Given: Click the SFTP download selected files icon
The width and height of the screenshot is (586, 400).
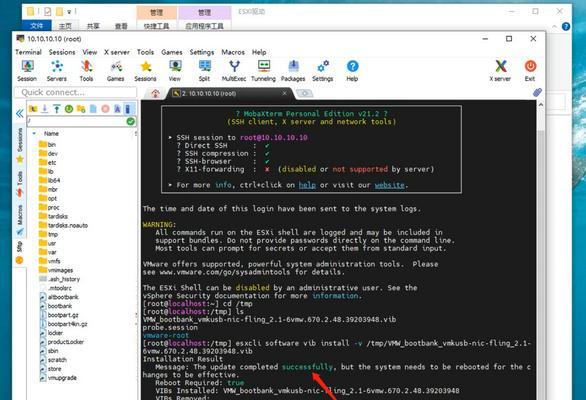Looking at the screenshot, I should tap(45, 109).
